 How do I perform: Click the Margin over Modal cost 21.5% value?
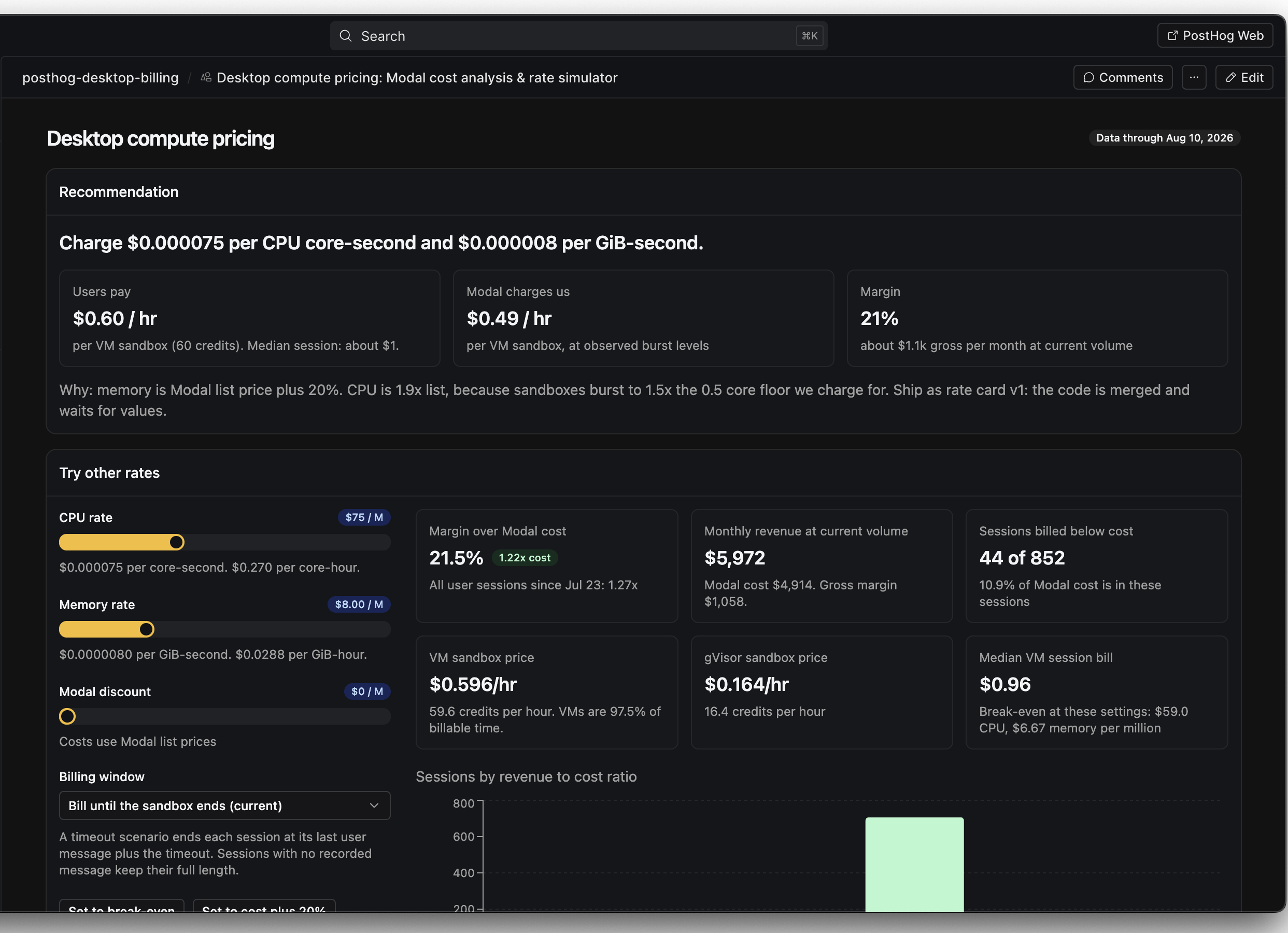457,558
